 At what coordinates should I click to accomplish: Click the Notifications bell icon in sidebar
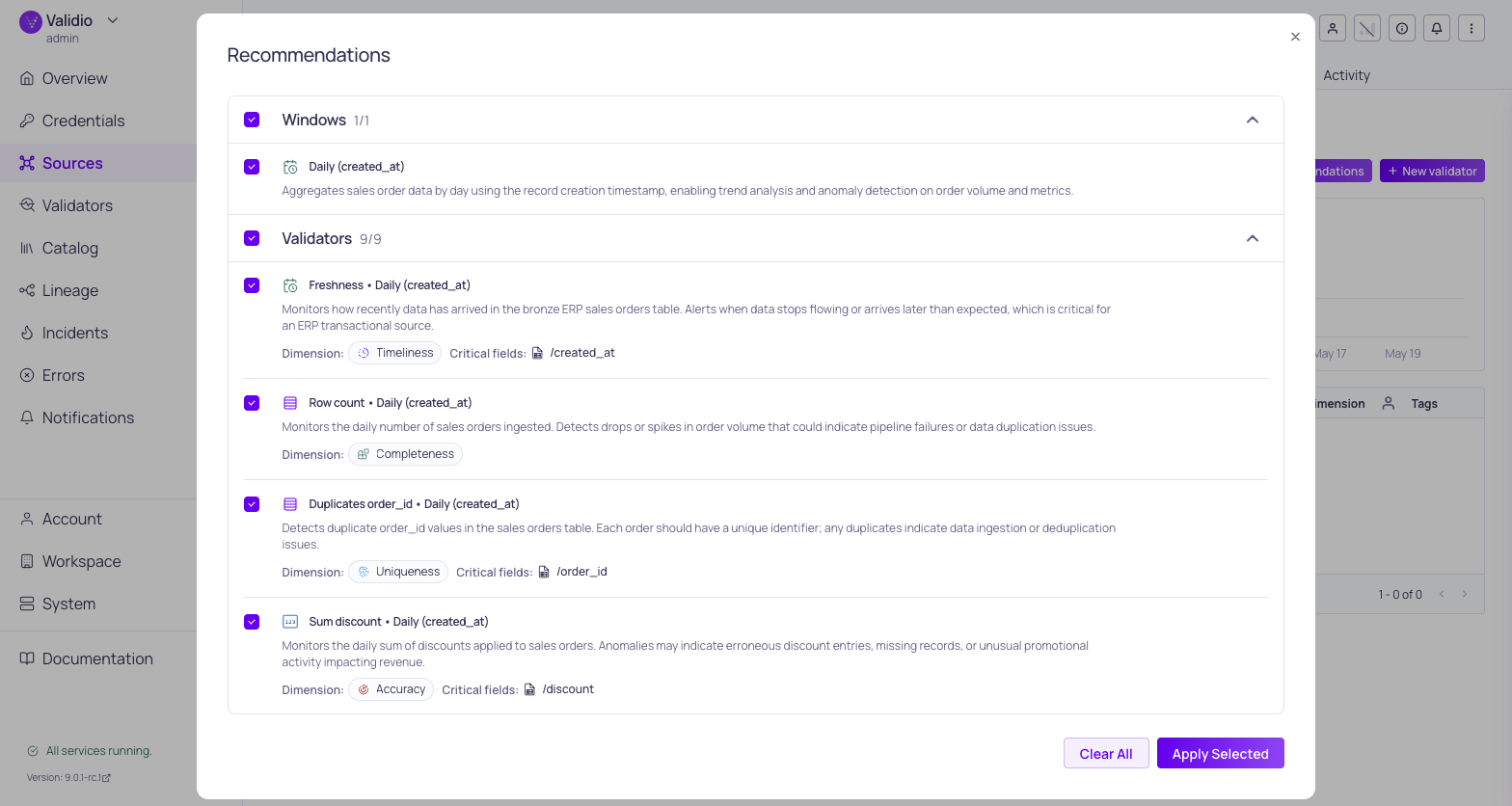click(x=27, y=417)
